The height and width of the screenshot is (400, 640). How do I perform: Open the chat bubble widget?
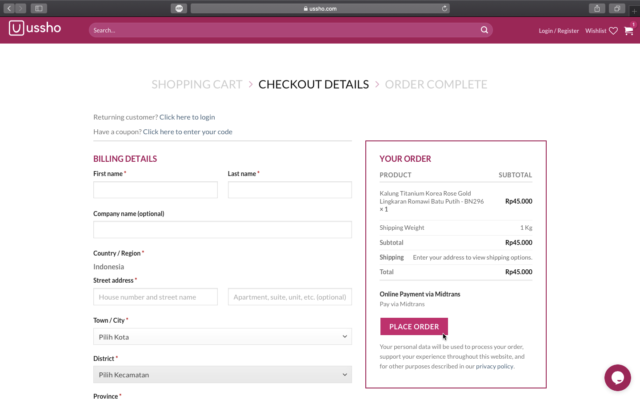pos(617,377)
